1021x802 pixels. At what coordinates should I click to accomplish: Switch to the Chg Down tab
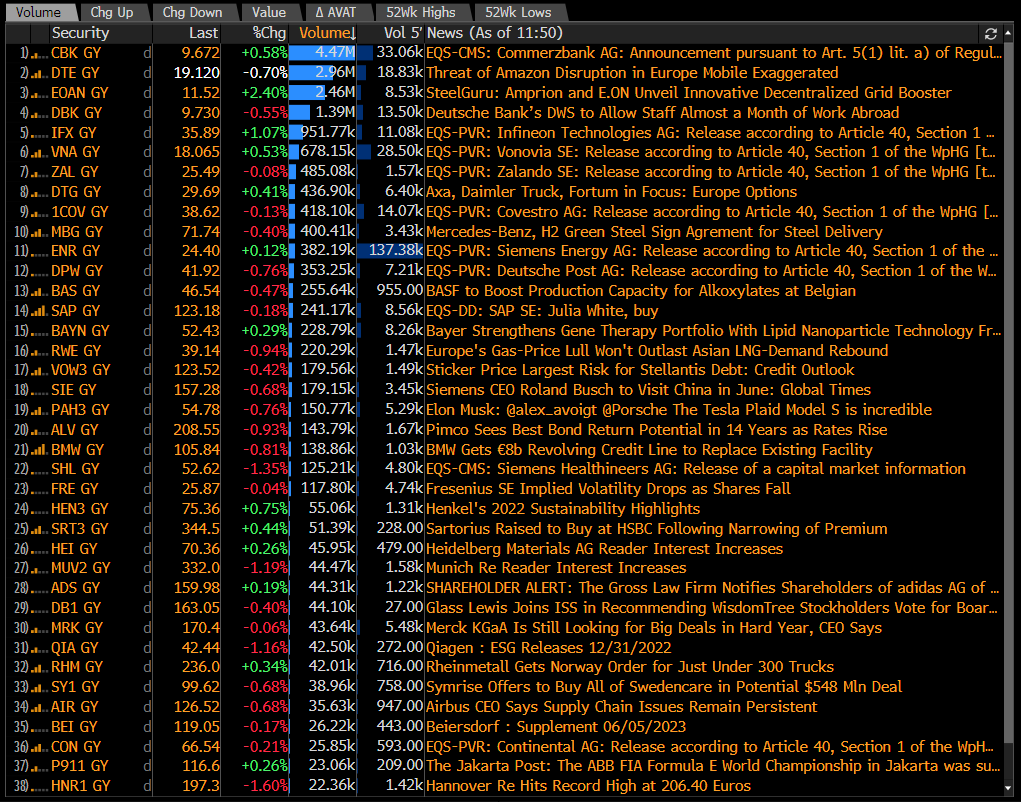(193, 12)
